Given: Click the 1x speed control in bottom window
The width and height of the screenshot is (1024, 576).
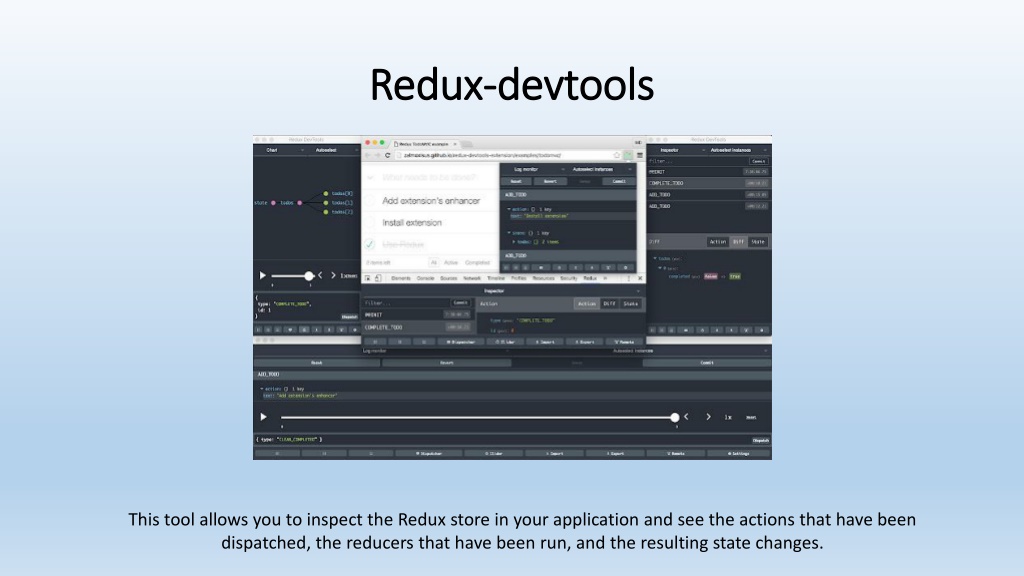Looking at the screenshot, I should pyautogui.click(x=728, y=417).
